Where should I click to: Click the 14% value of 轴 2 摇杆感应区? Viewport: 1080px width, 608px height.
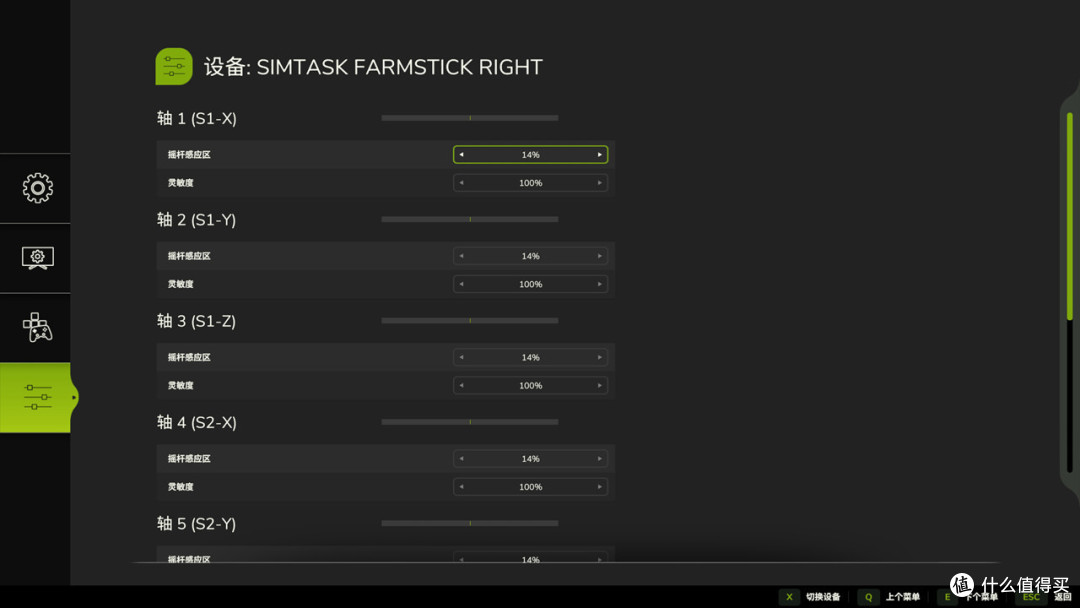530,256
